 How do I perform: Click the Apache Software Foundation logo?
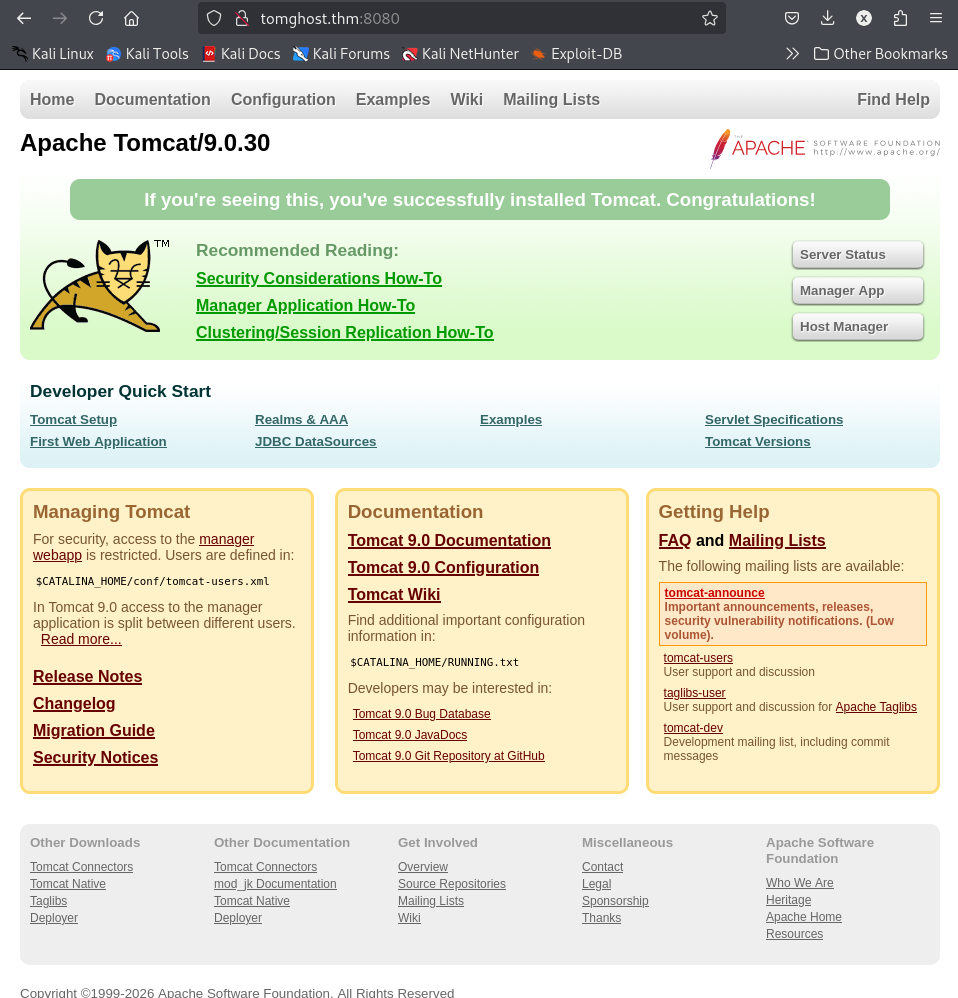(x=825, y=148)
